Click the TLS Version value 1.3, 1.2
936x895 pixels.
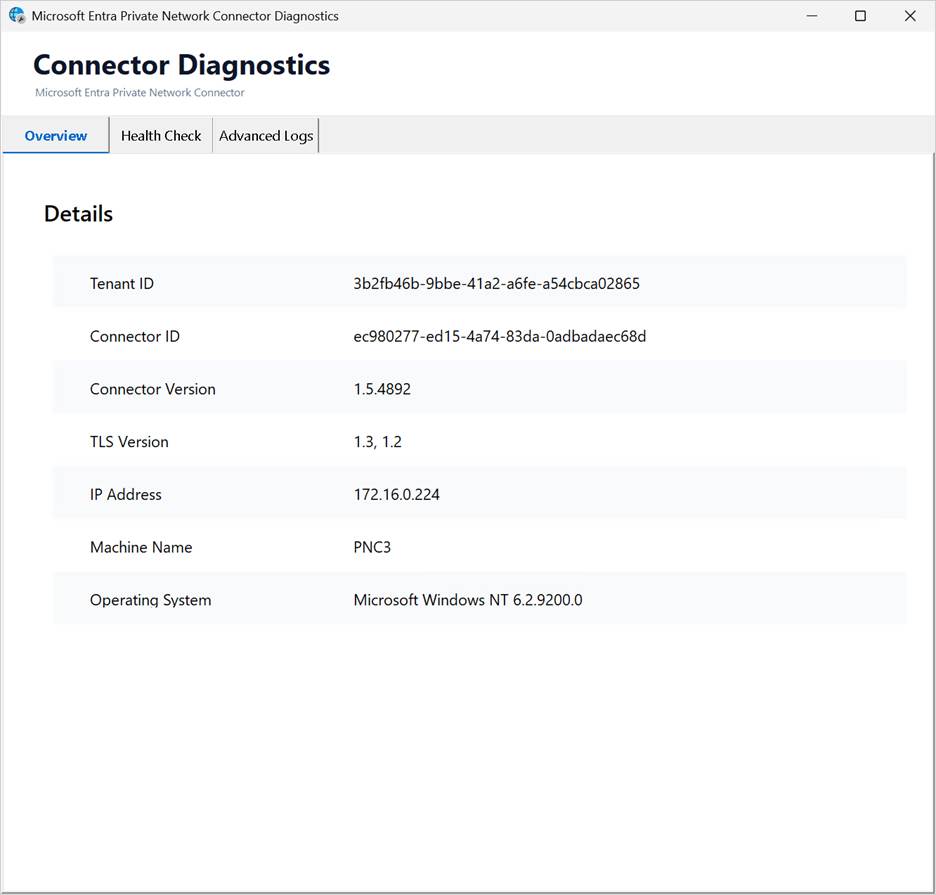click(x=377, y=442)
